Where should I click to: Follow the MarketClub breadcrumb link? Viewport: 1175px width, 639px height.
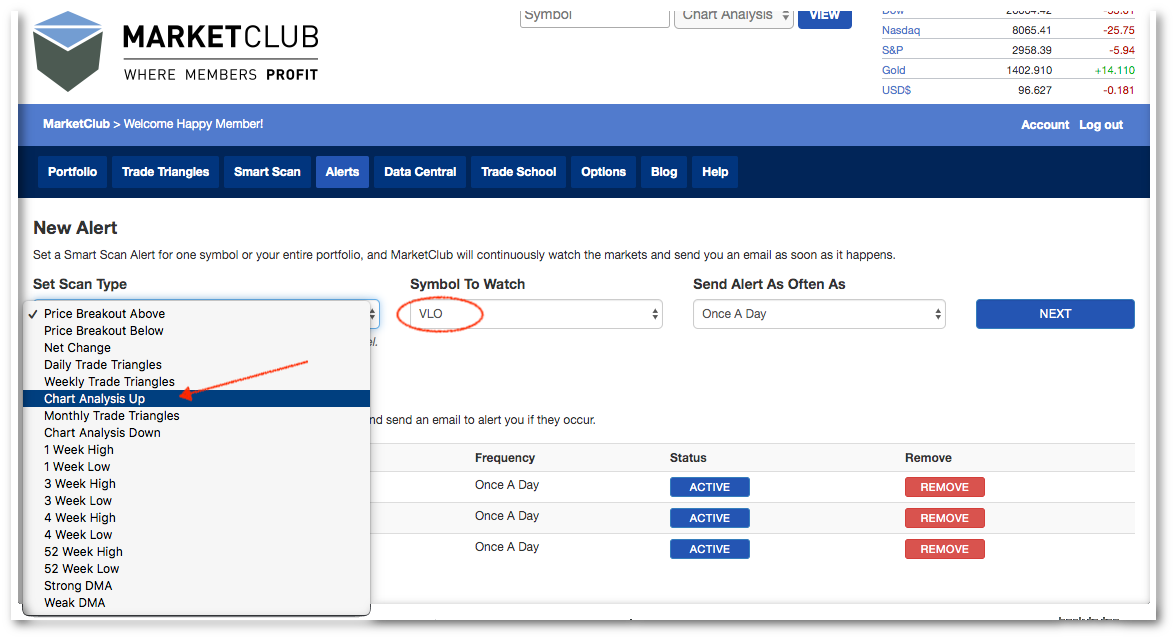coord(76,124)
